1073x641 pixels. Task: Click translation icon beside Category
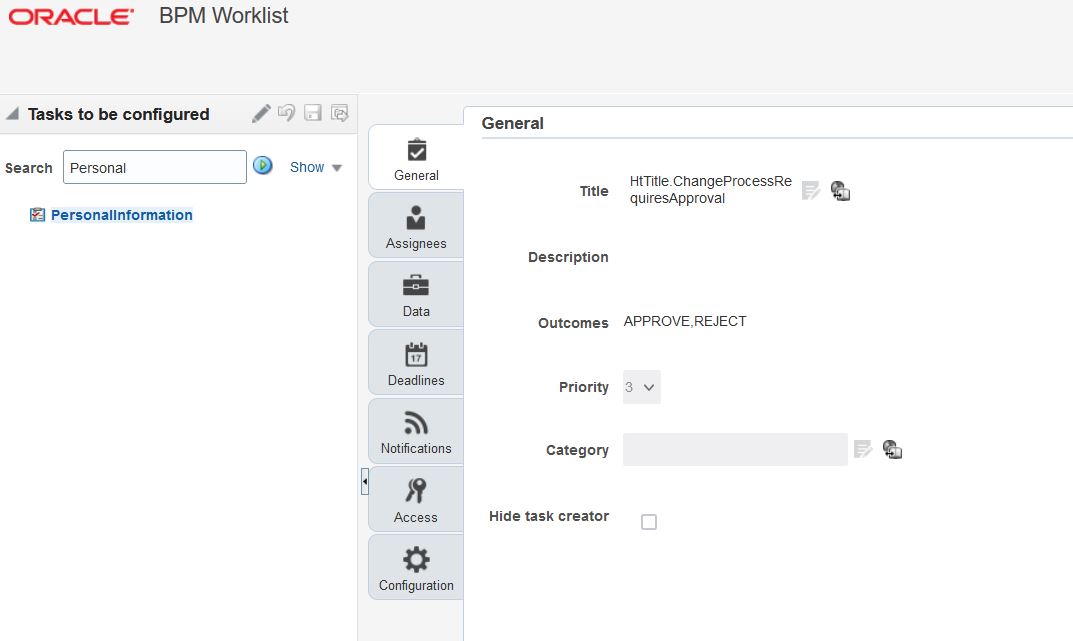click(x=892, y=449)
